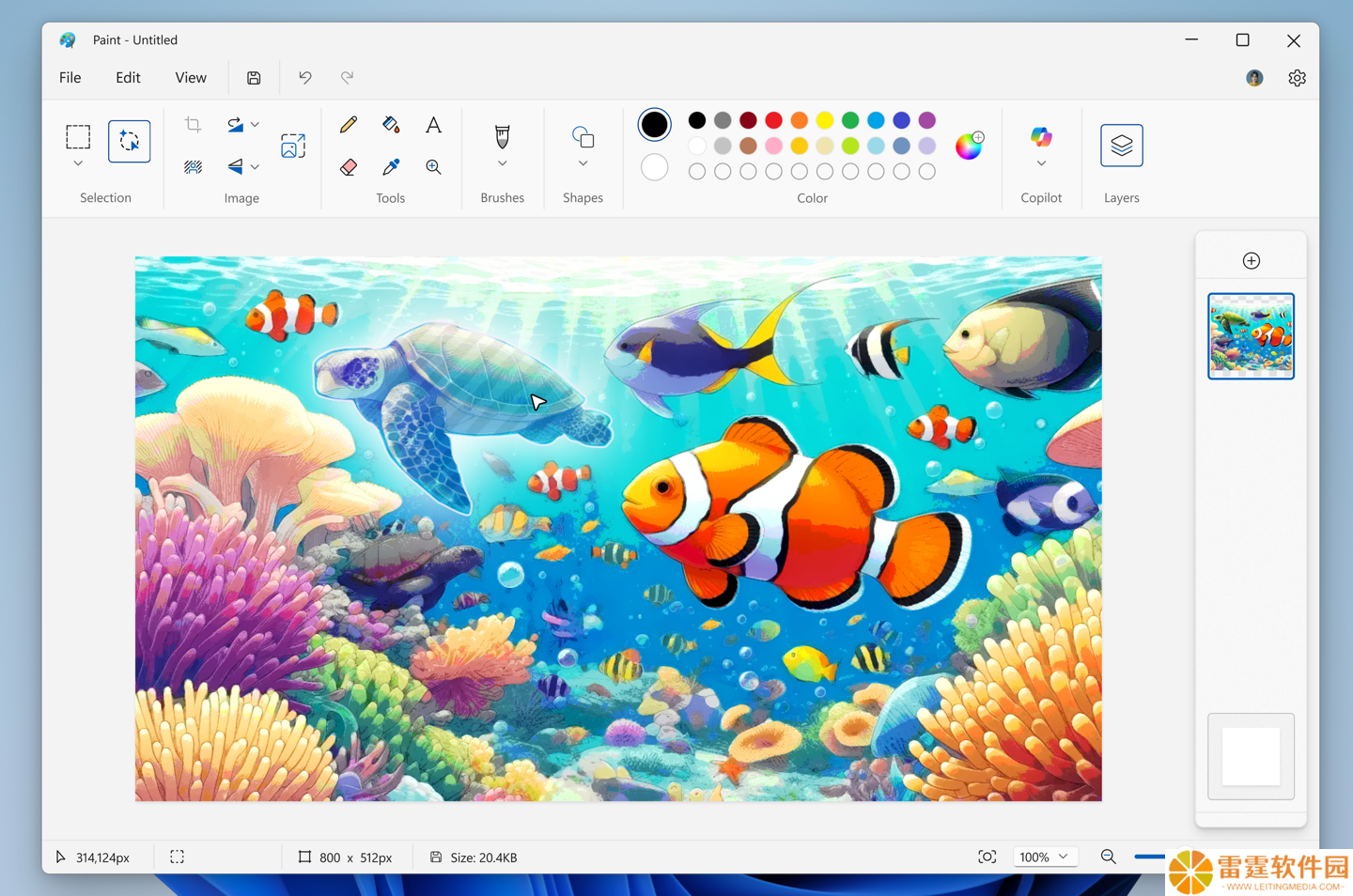This screenshot has width=1353, height=896.
Task: Expand the Rotate options dropdown arrow
Action: coord(255,125)
